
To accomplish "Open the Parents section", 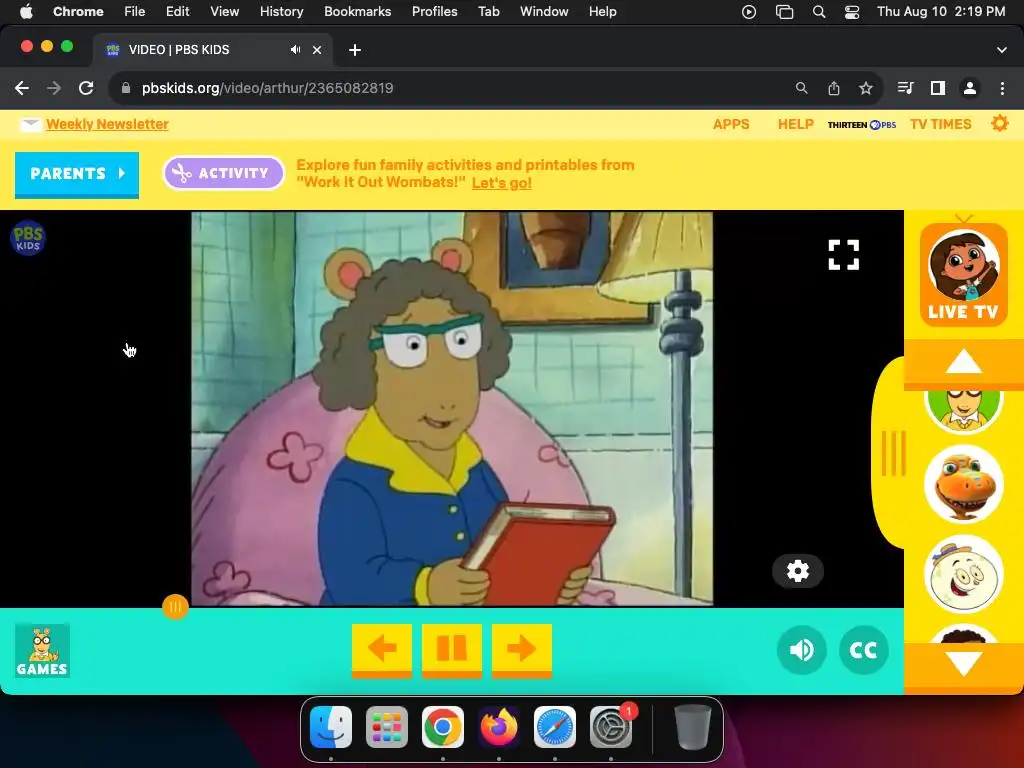I will (77, 174).
